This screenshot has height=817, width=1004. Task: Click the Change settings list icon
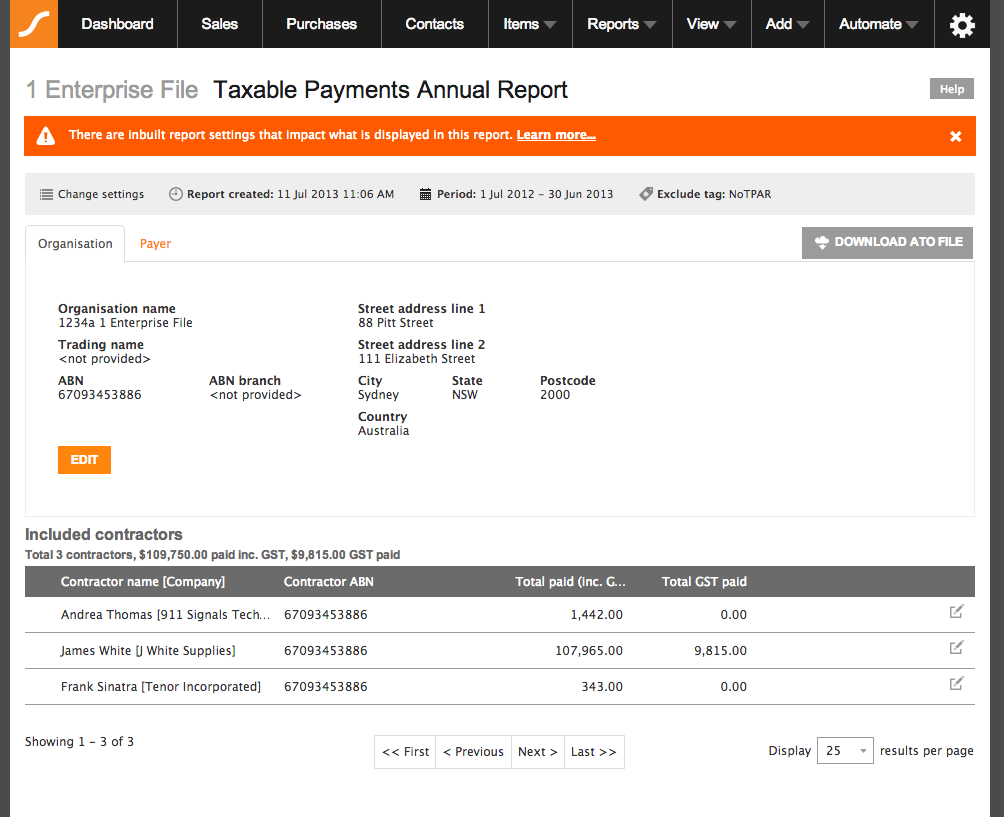(x=46, y=194)
